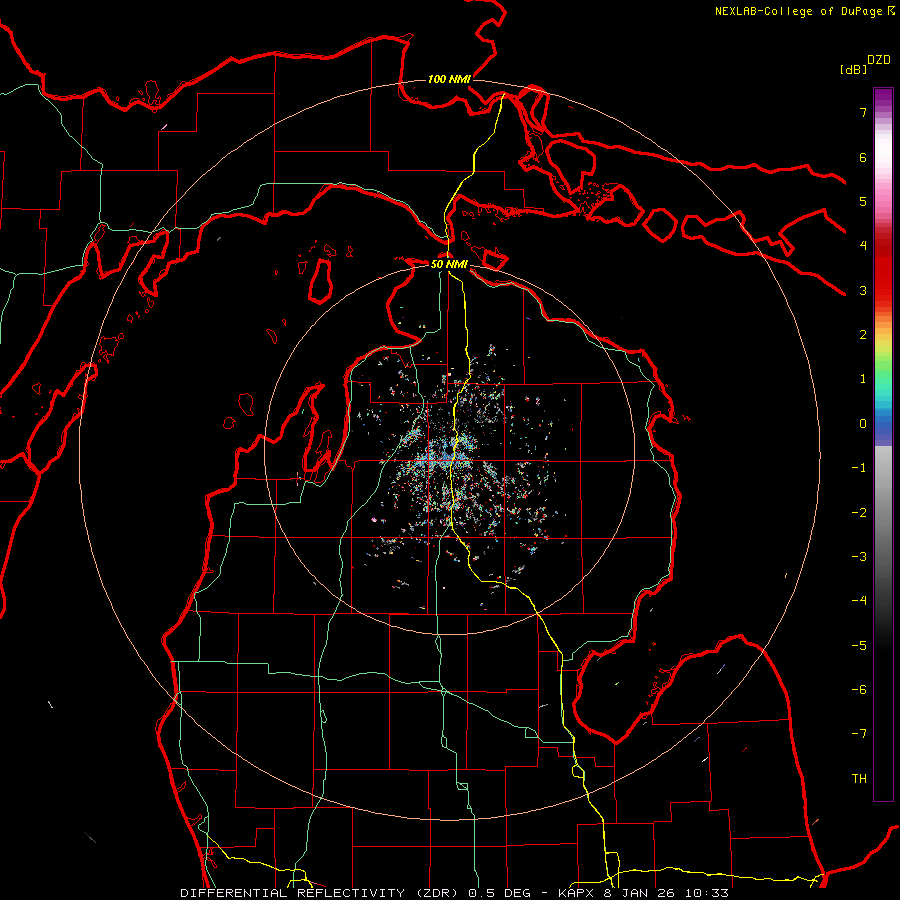Click the 5 value on color scale
This screenshot has width=900, height=900.
pos(863,201)
